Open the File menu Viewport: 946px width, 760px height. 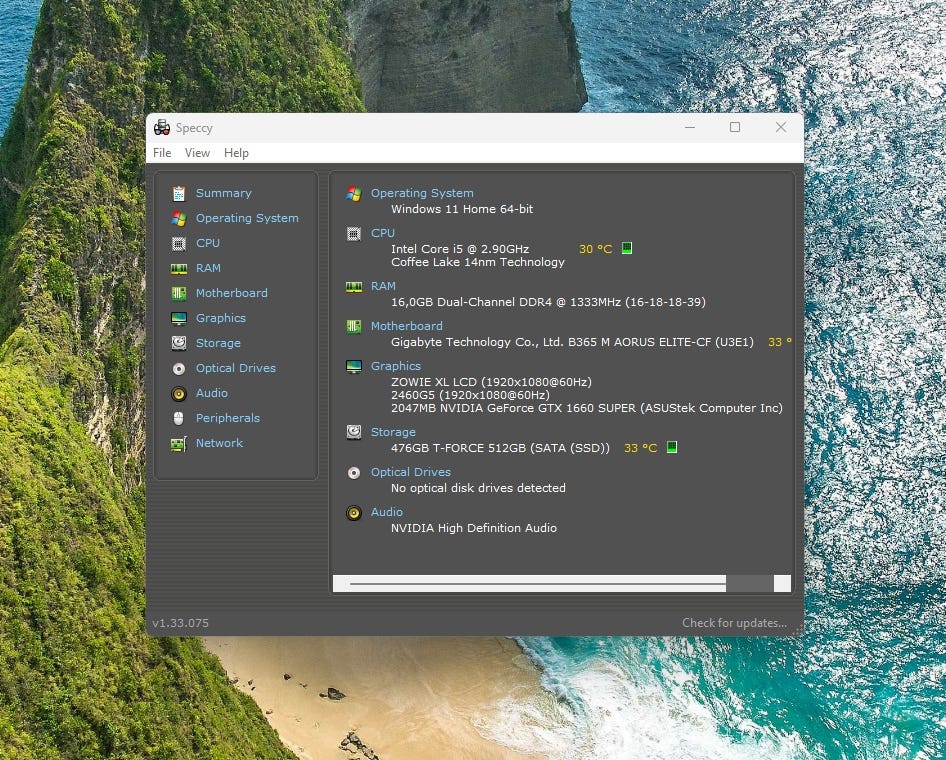(x=162, y=153)
